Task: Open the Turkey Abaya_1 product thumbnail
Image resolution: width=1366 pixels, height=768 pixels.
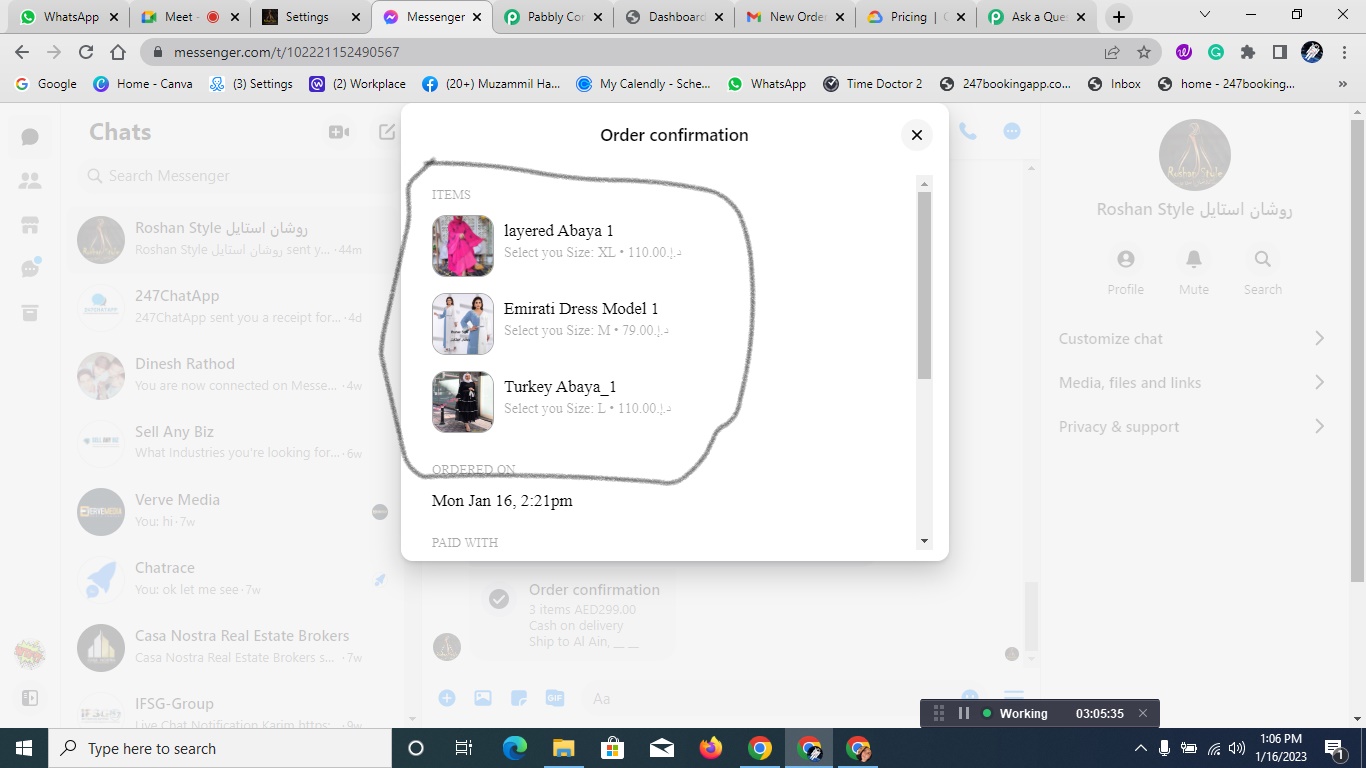Action: tap(463, 402)
